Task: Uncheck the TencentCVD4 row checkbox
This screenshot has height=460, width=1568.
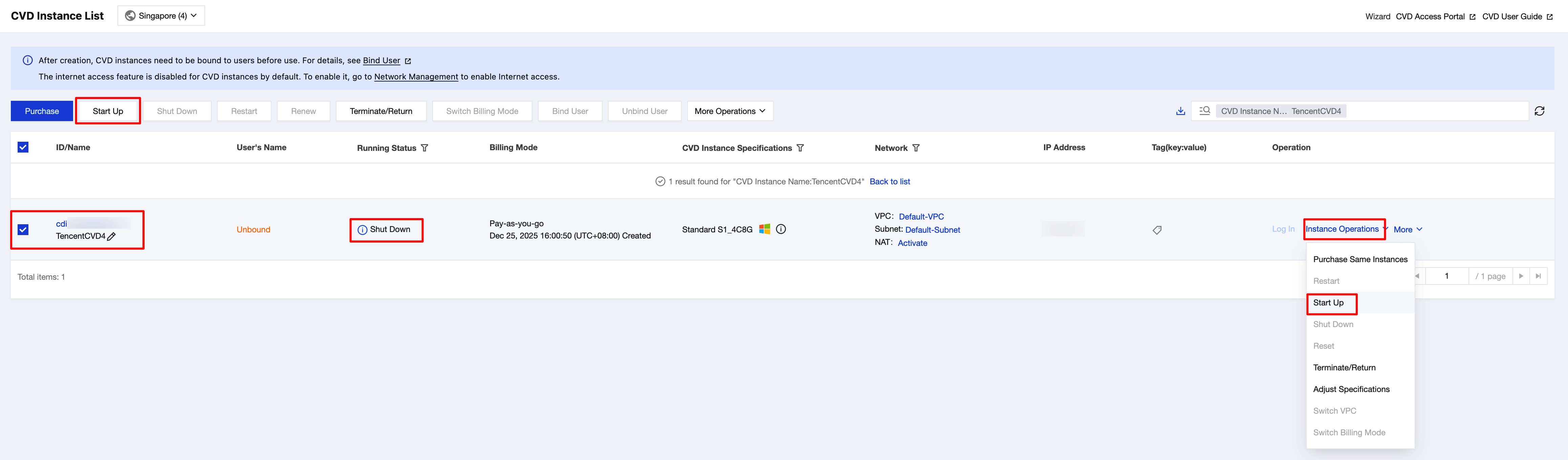Action: click(23, 229)
